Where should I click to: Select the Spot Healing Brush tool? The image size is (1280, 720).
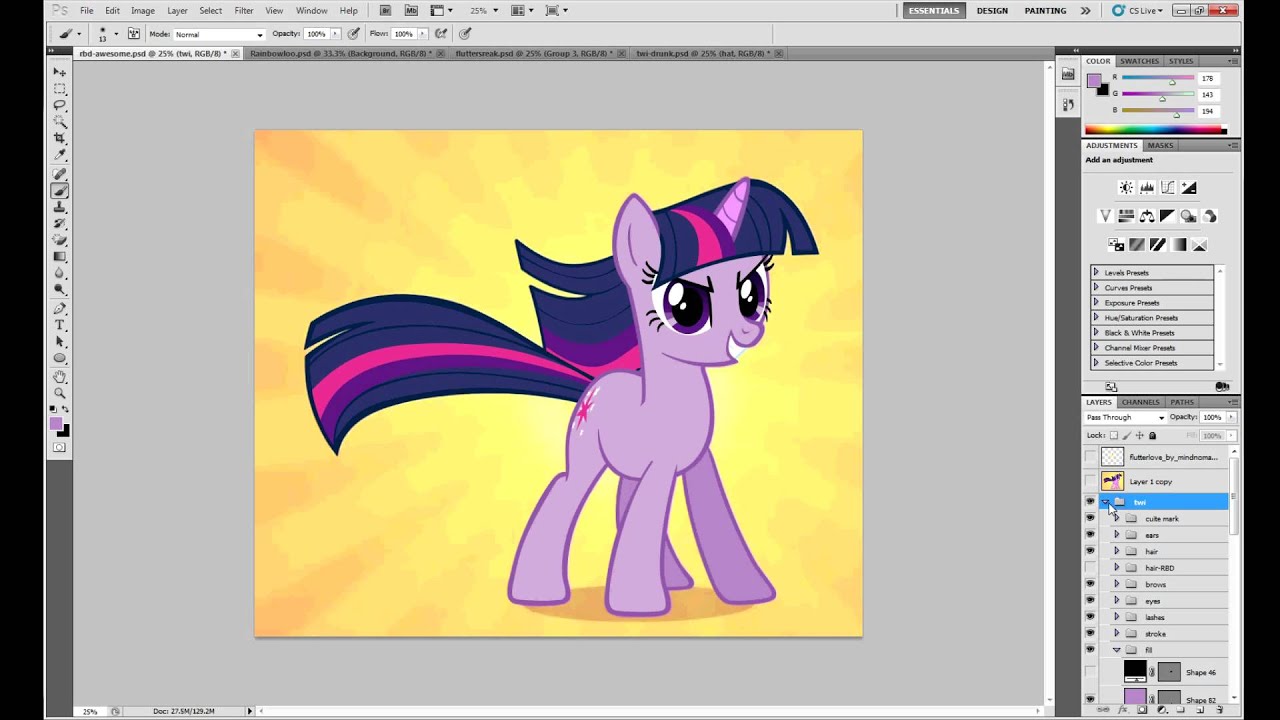coord(60,174)
